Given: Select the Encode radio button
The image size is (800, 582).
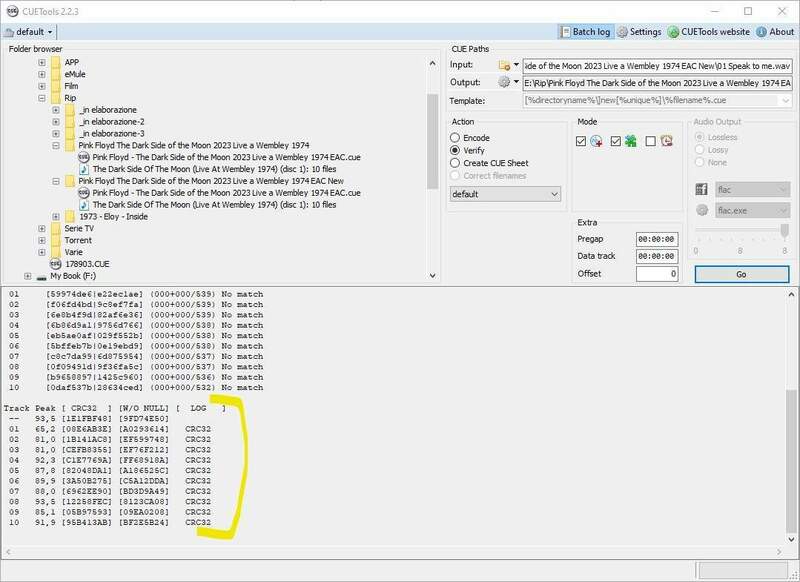Looking at the screenshot, I should (456, 137).
